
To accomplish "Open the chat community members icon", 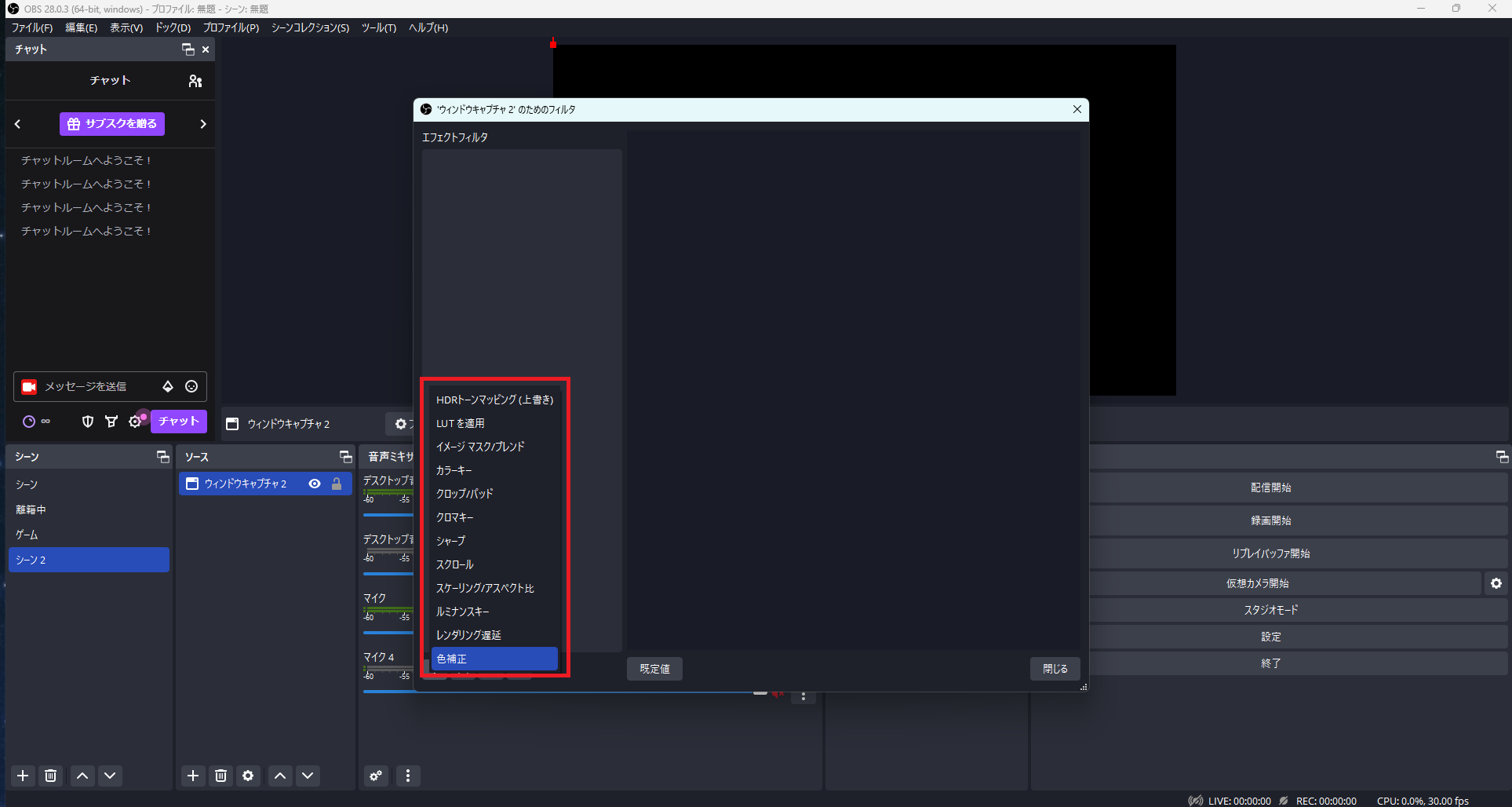I will 195,81.
